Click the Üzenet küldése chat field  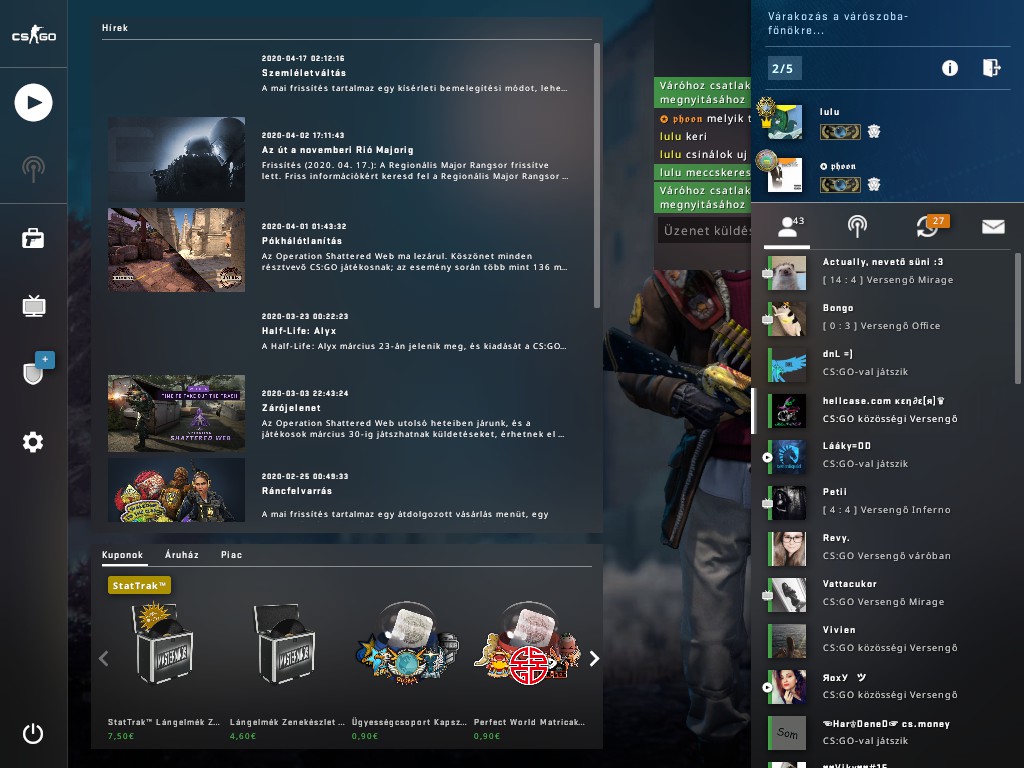704,231
